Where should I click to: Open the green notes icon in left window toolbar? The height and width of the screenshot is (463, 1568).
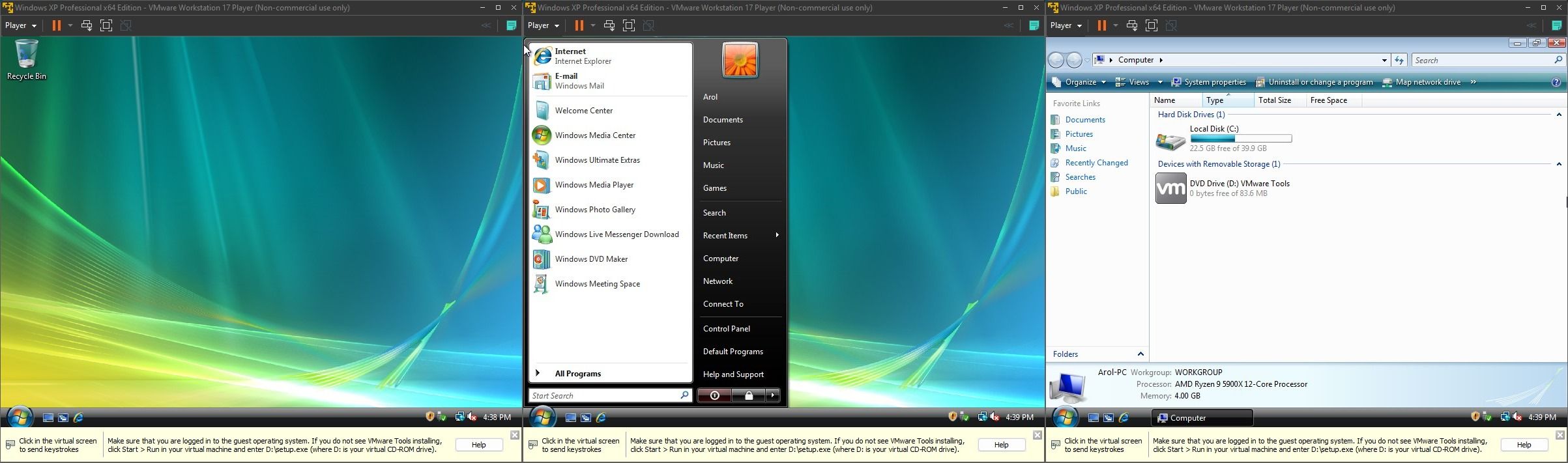point(512,25)
